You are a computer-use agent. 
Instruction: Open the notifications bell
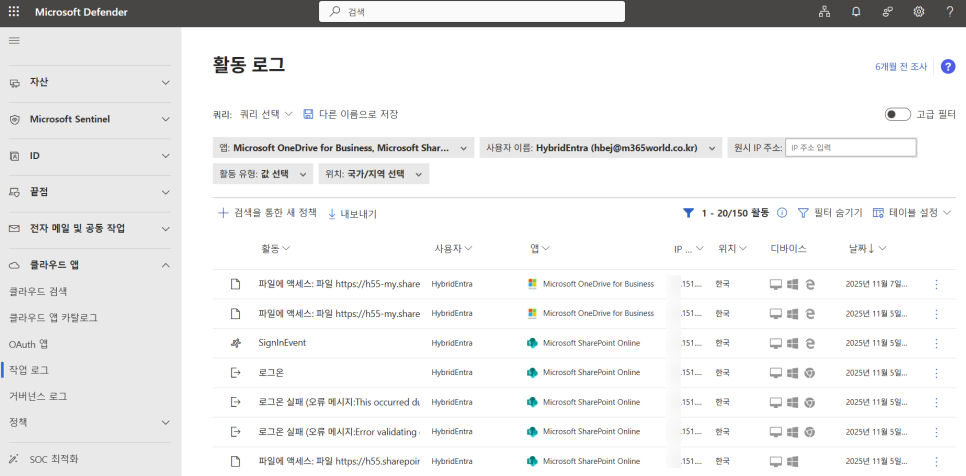pos(856,12)
